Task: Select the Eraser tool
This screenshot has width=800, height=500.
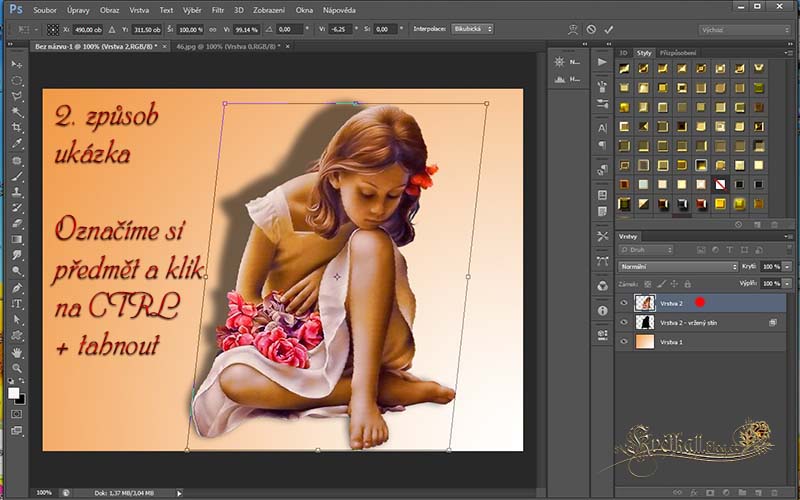Action: 17,223
